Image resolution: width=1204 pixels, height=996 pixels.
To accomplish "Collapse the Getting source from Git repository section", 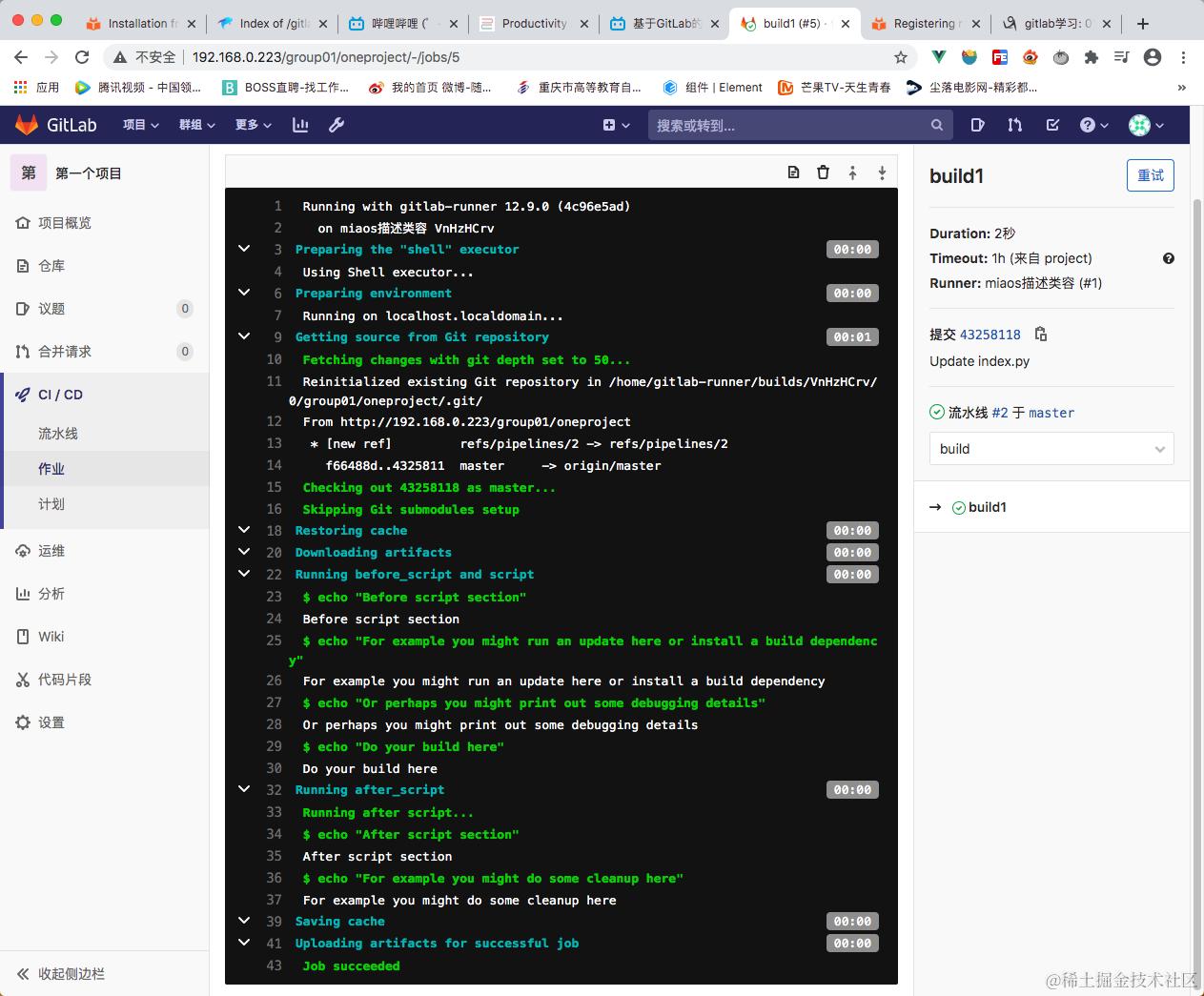I will click(244, 336).
